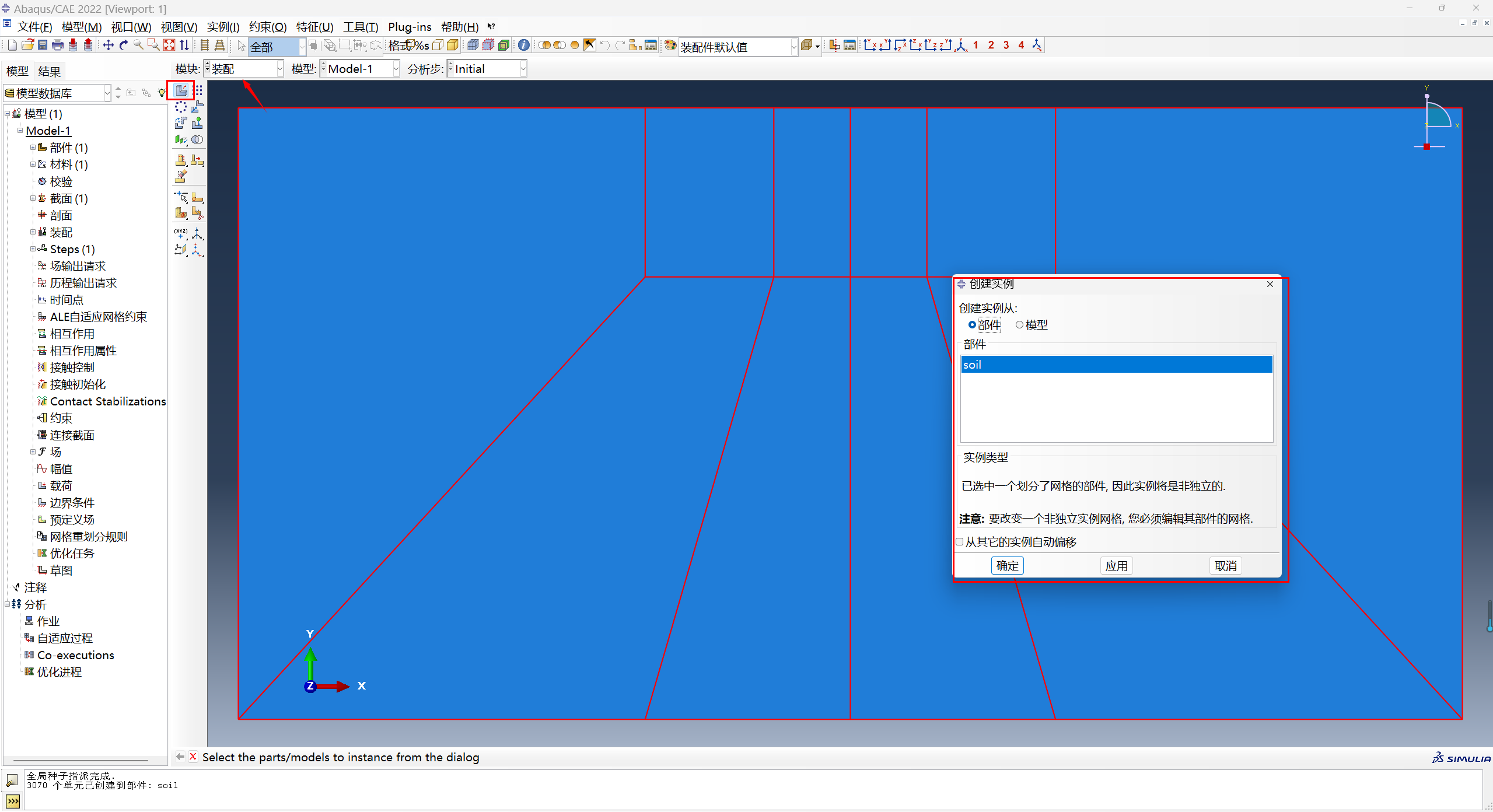1493x812 pixels.
Task: Click the shaded render style icon
Action: (x=453, y=45)
